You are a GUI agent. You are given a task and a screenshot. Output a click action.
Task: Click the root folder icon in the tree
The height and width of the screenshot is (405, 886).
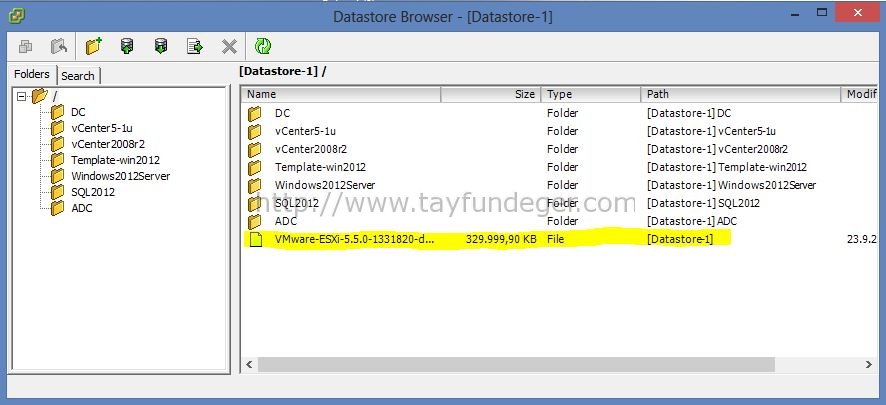[40, 96]
